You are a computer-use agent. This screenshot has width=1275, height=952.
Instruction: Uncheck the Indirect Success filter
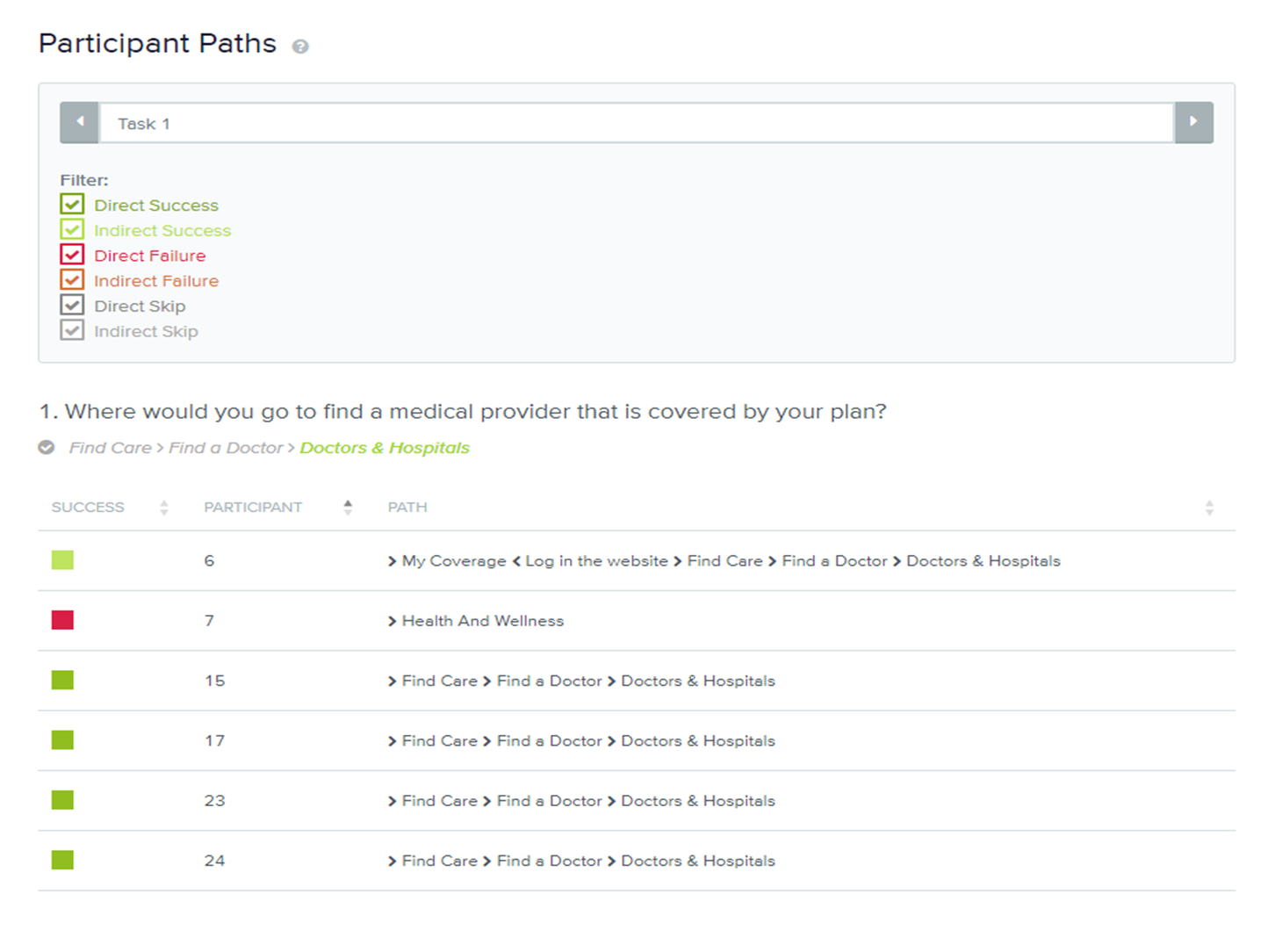click(x=72, y=230)
